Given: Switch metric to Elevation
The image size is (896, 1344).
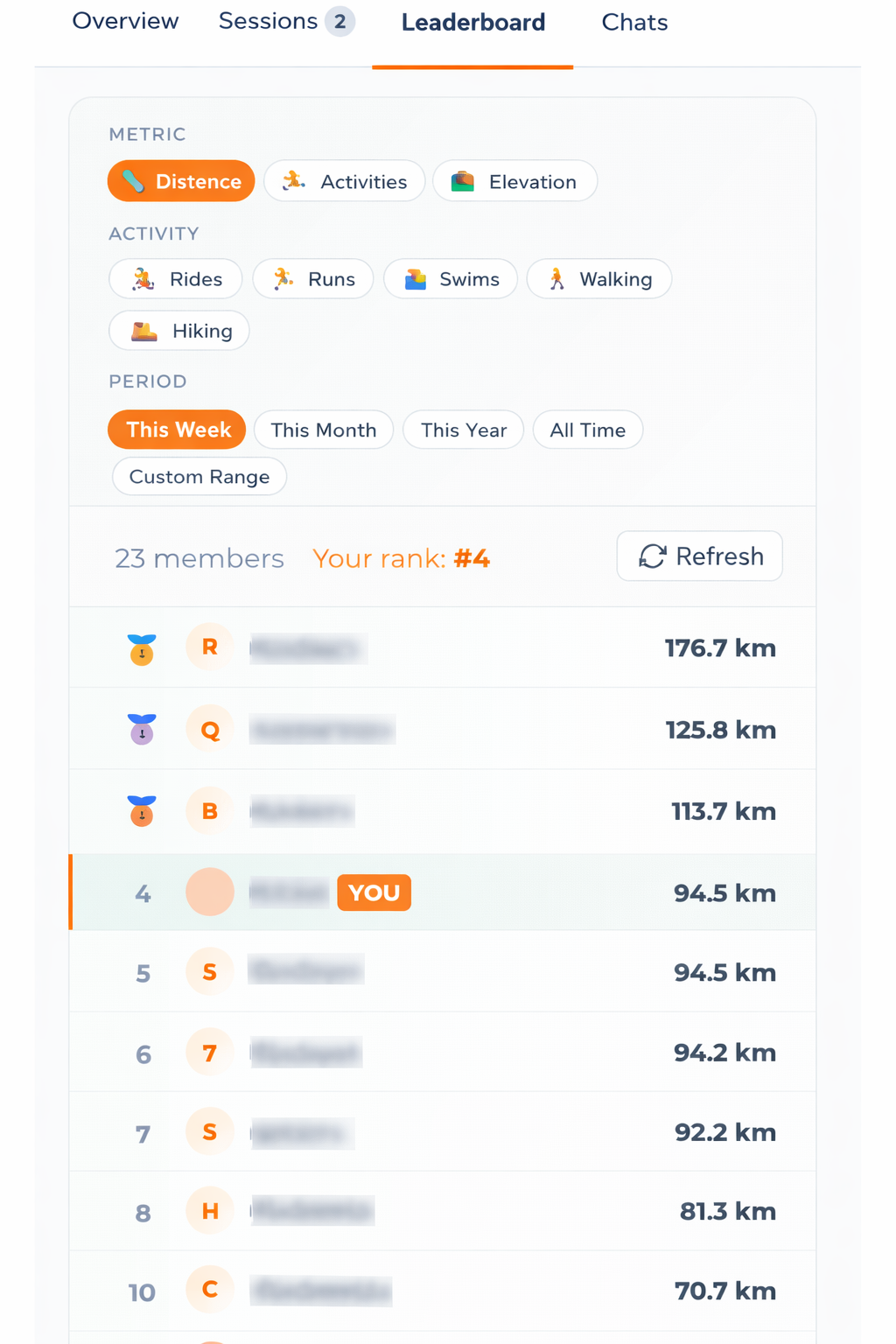Looking at the screenshot, I should point(514,181).
